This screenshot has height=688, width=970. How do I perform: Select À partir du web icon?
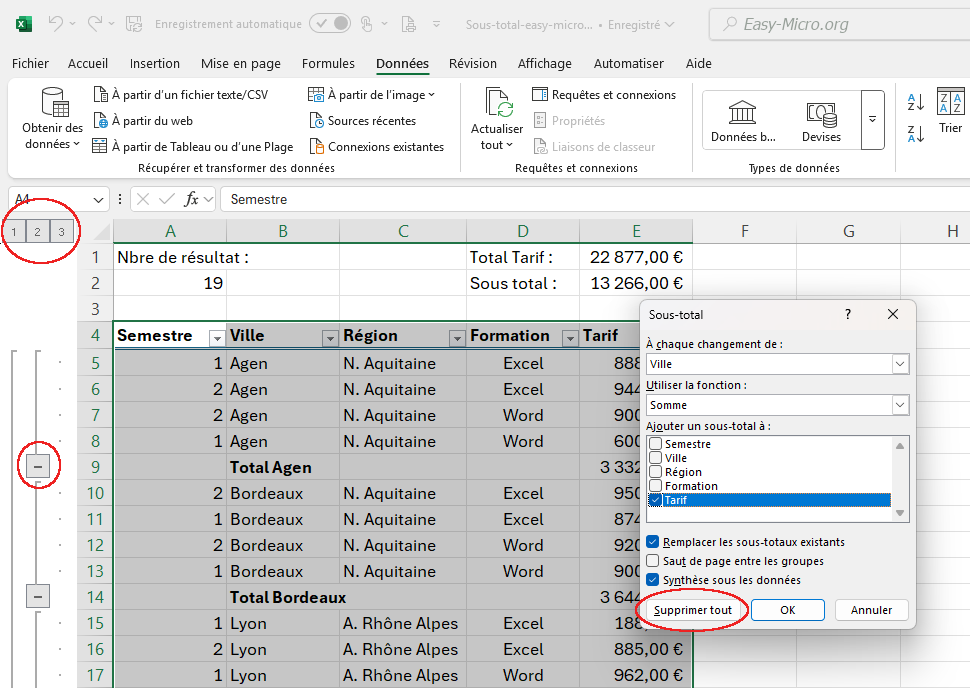pyautogui.click(x=100, y=121)
